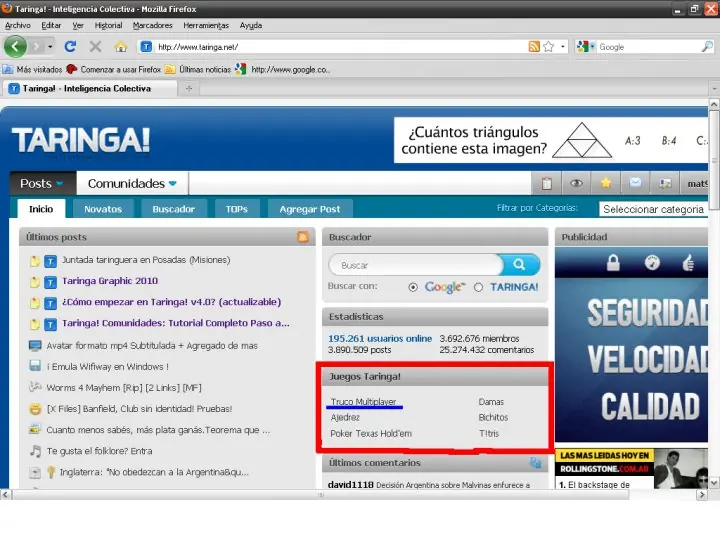Switch to the Novatos tab
The width and height of the screenshot is (720, 540).
(103, 209)
